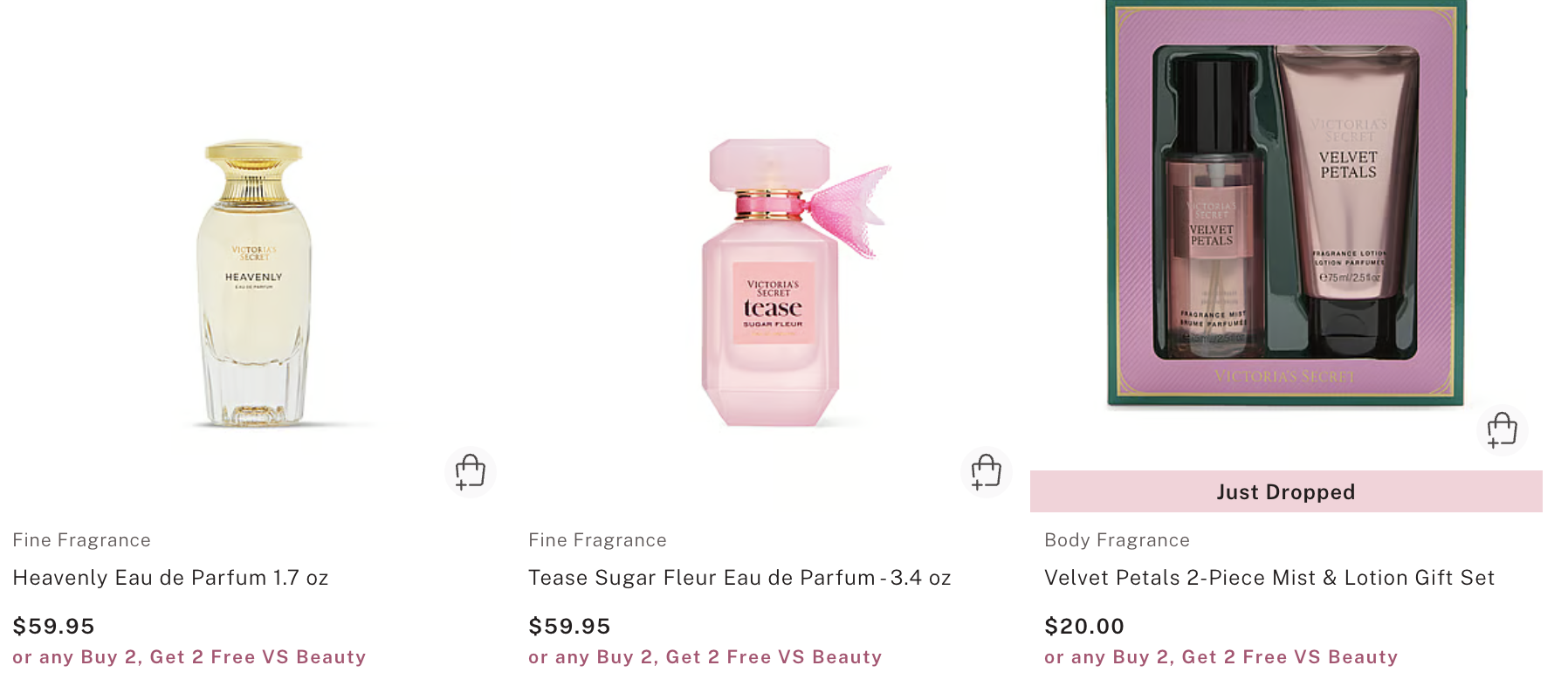Click the $59.95 price under Heavenly

pyautogui.click(x=54, y=626)
